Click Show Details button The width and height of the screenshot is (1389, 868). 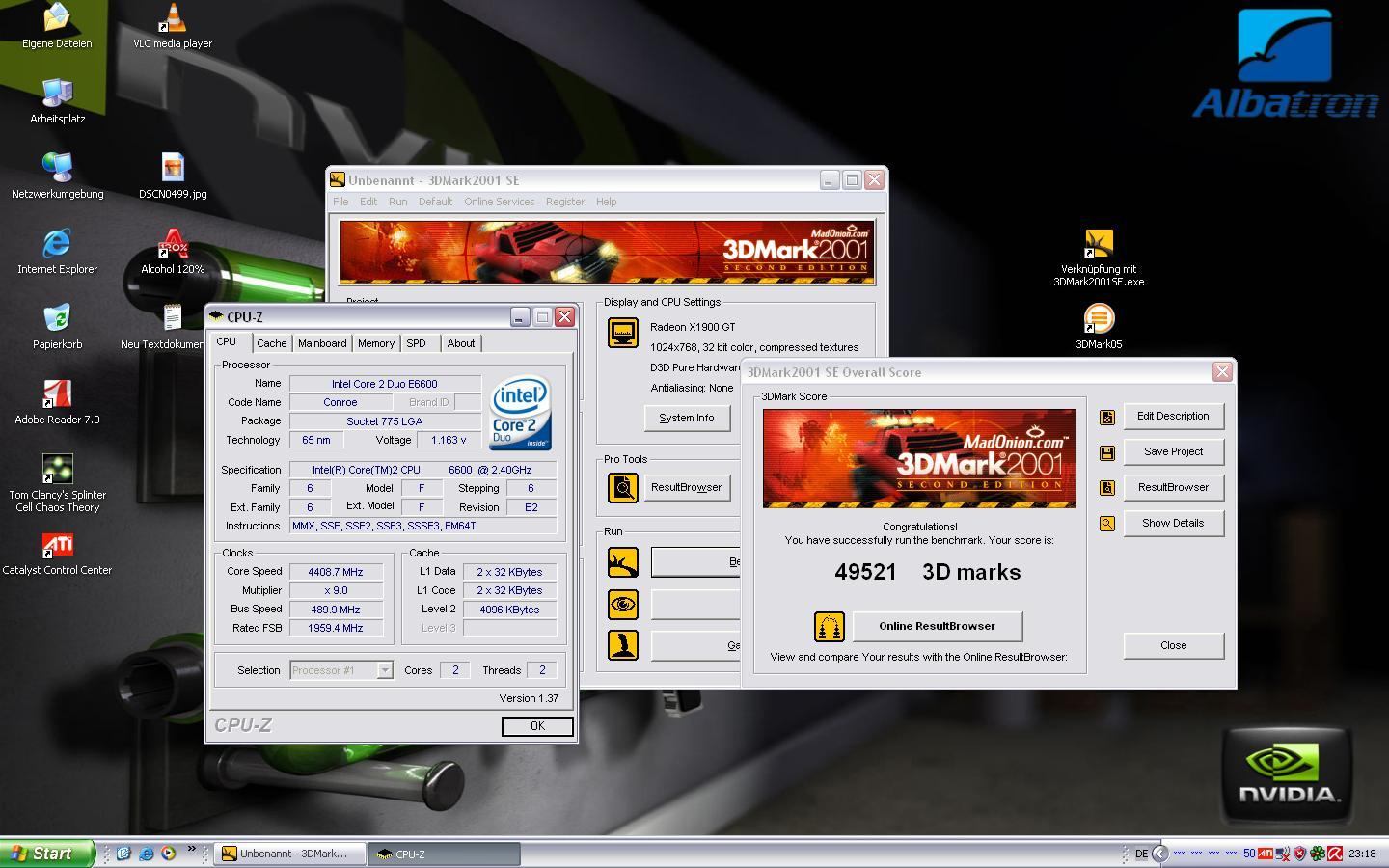[1173, 523]
